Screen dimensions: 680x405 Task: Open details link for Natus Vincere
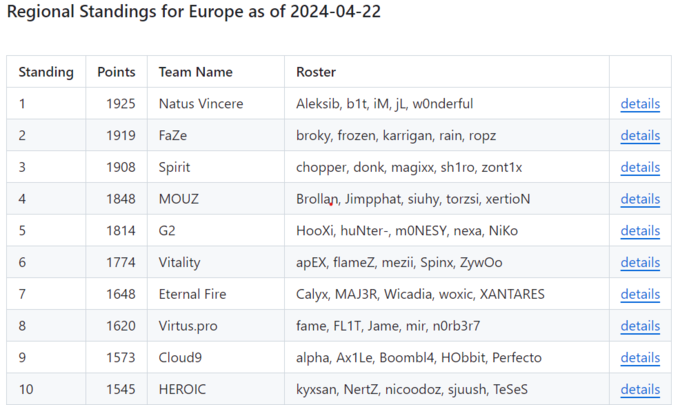pos(640,104)
